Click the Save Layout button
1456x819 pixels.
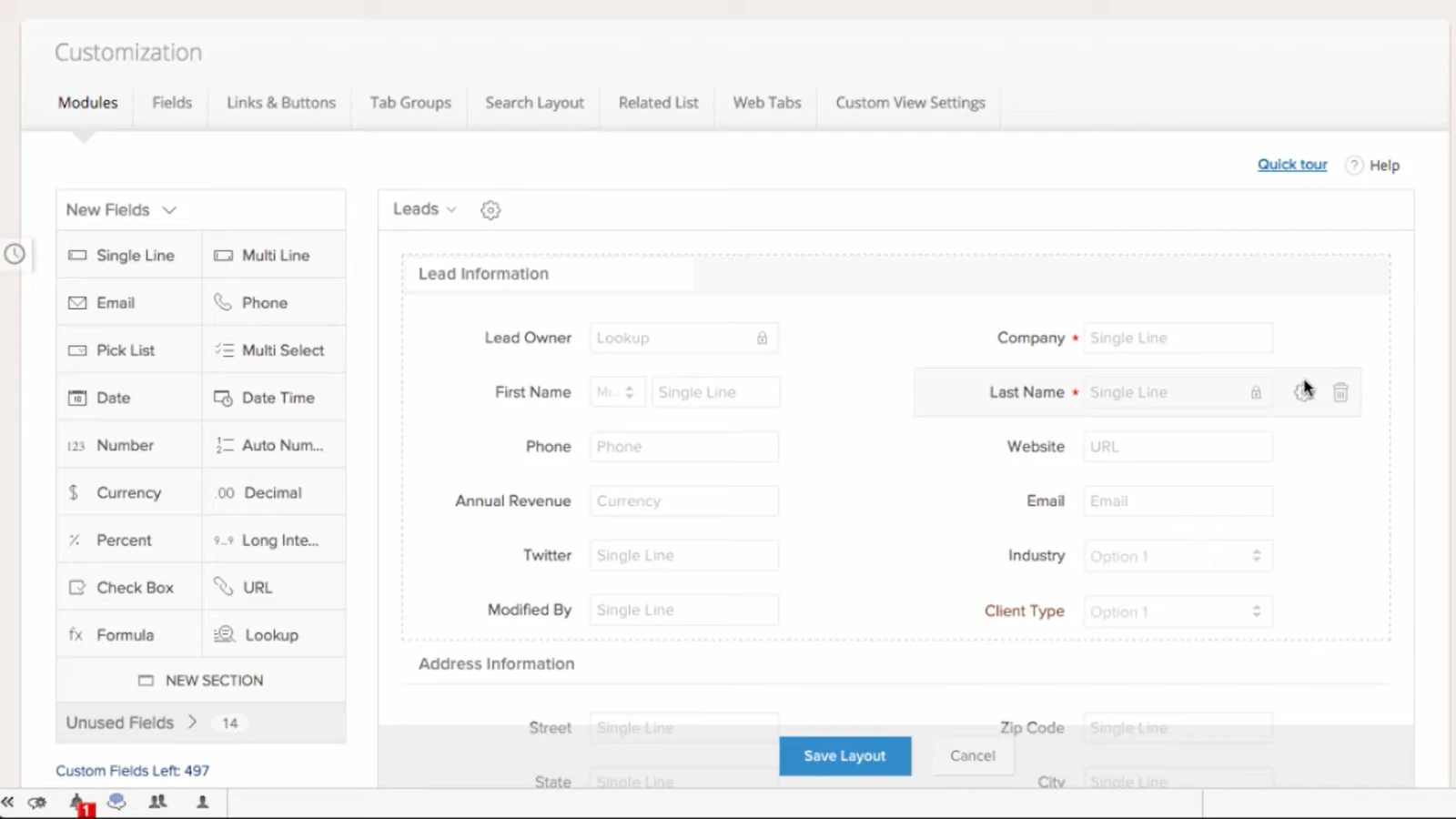pyautogui.click(x=844, y=756)
